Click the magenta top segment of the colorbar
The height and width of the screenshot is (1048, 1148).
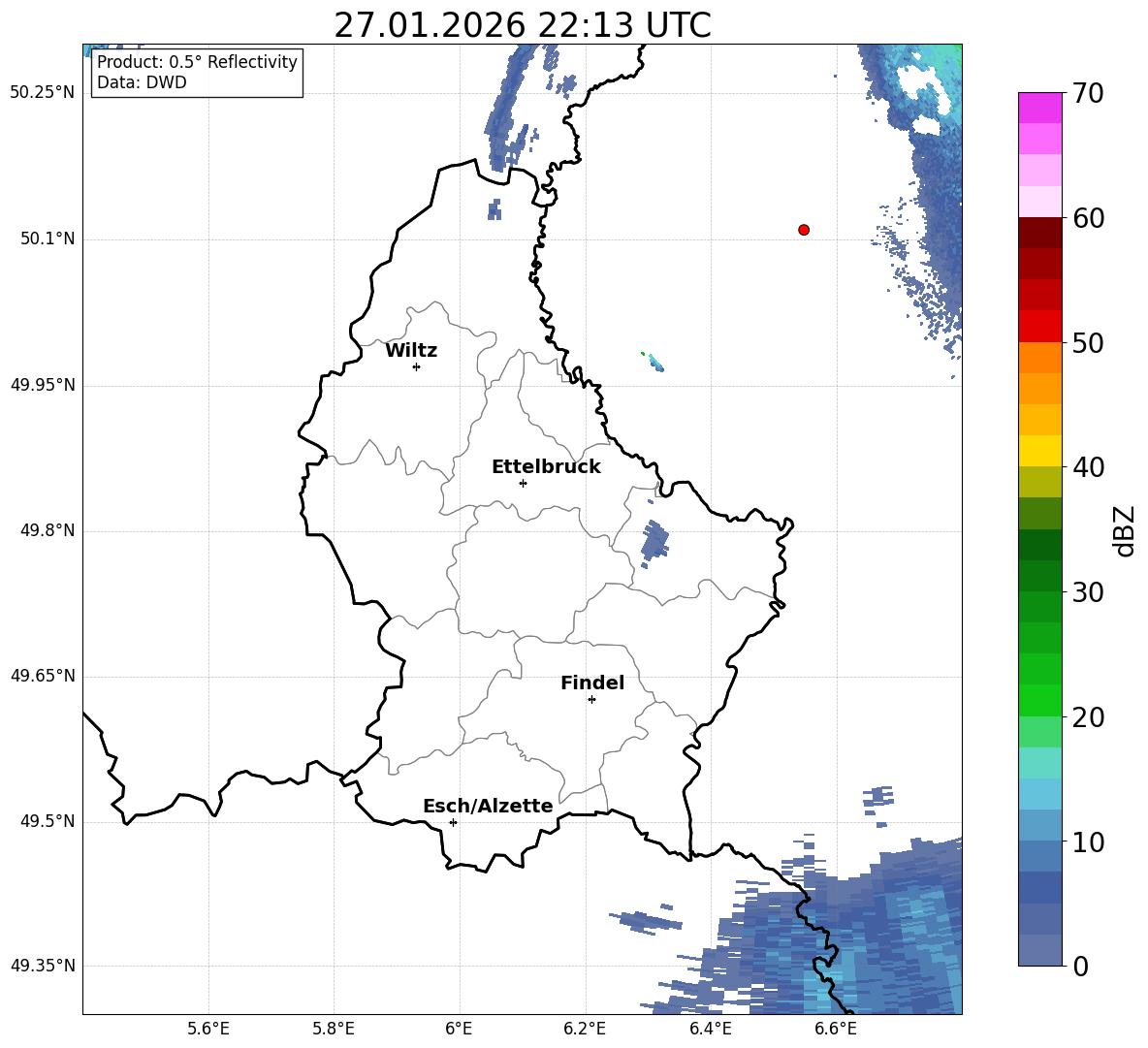point(1039,108)
